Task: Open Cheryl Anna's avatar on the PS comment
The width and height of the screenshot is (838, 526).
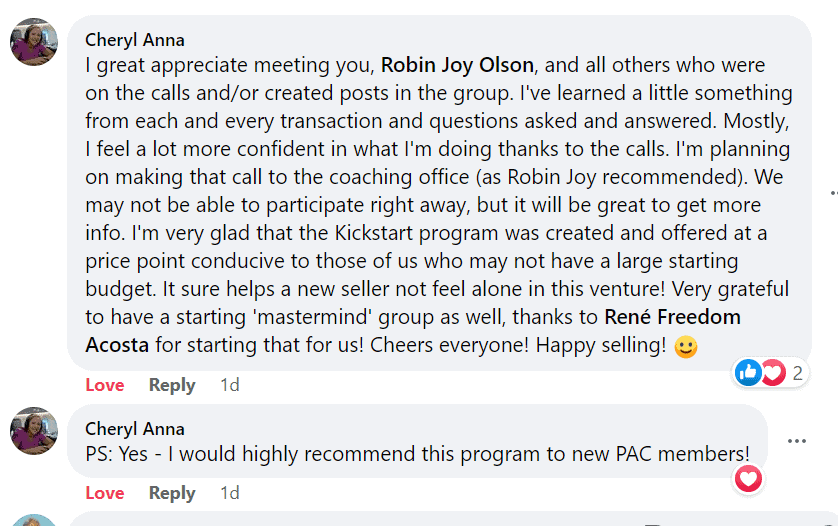Action: pyautogui.click(x=34, y=431)
